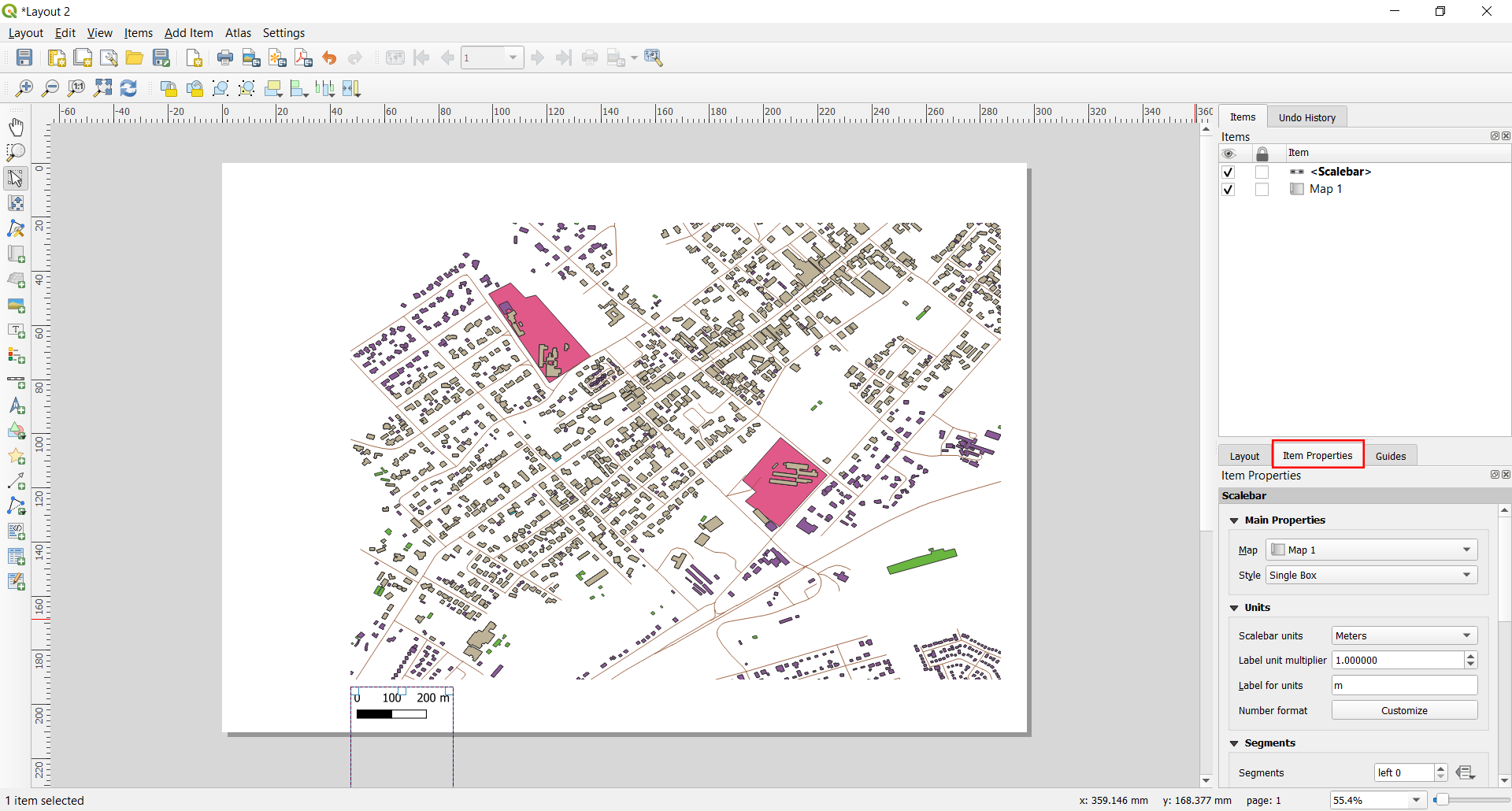
Task: Toggle visibility of Map 1 item
Action: pos(1228,189)
